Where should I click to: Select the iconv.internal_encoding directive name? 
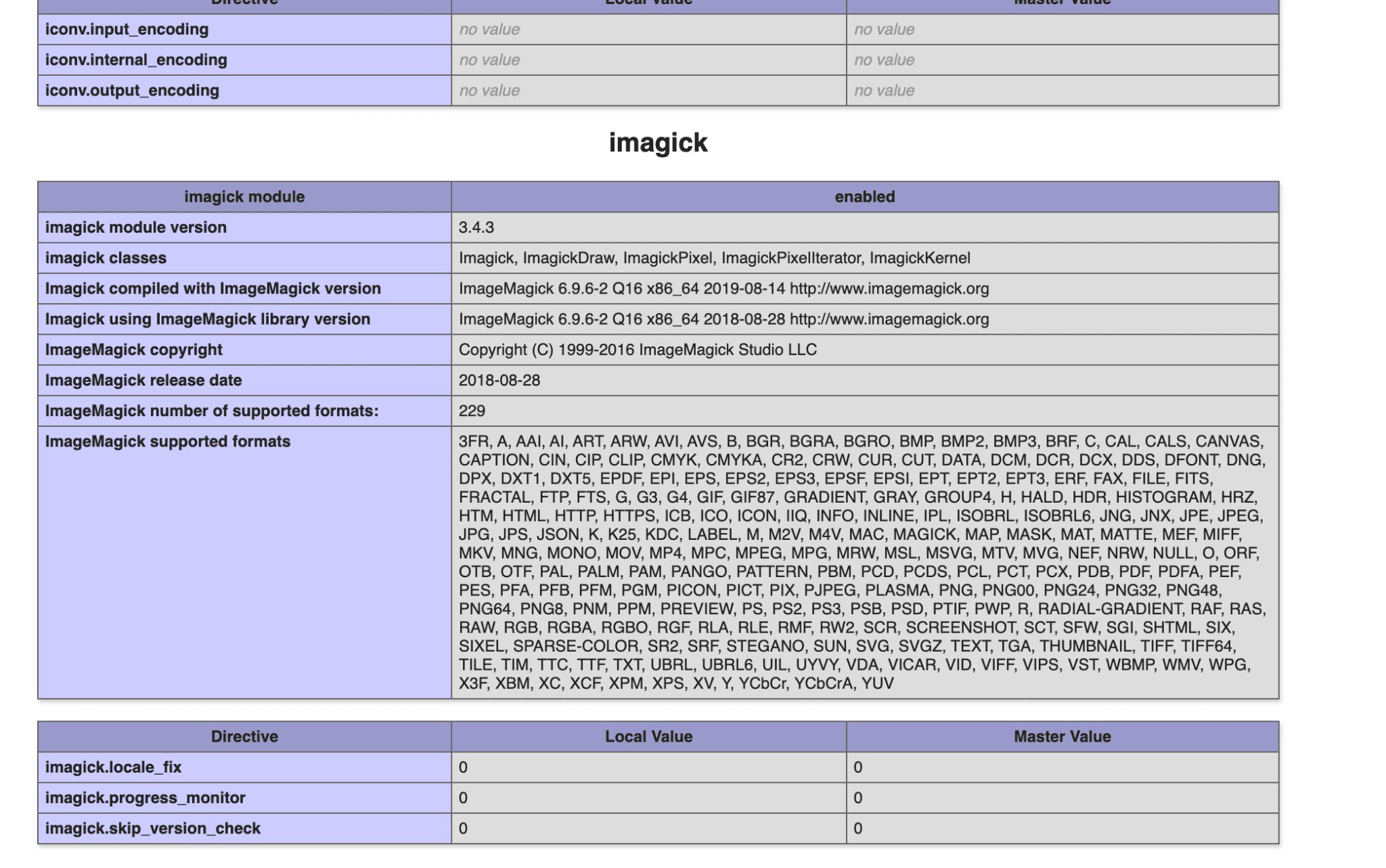(136, 60)
